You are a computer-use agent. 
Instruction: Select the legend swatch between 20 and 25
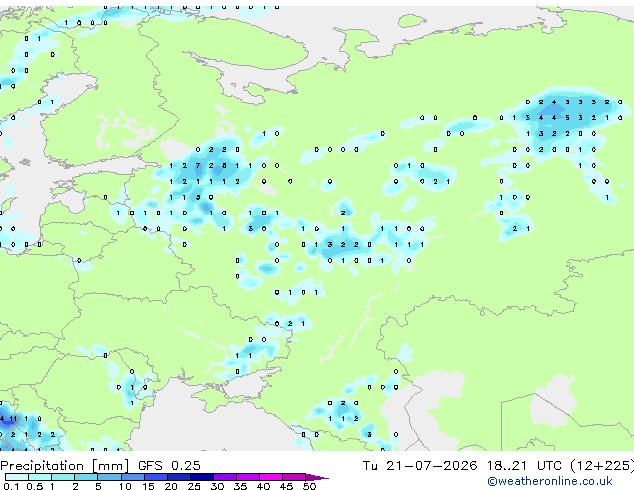coord(178,477)
